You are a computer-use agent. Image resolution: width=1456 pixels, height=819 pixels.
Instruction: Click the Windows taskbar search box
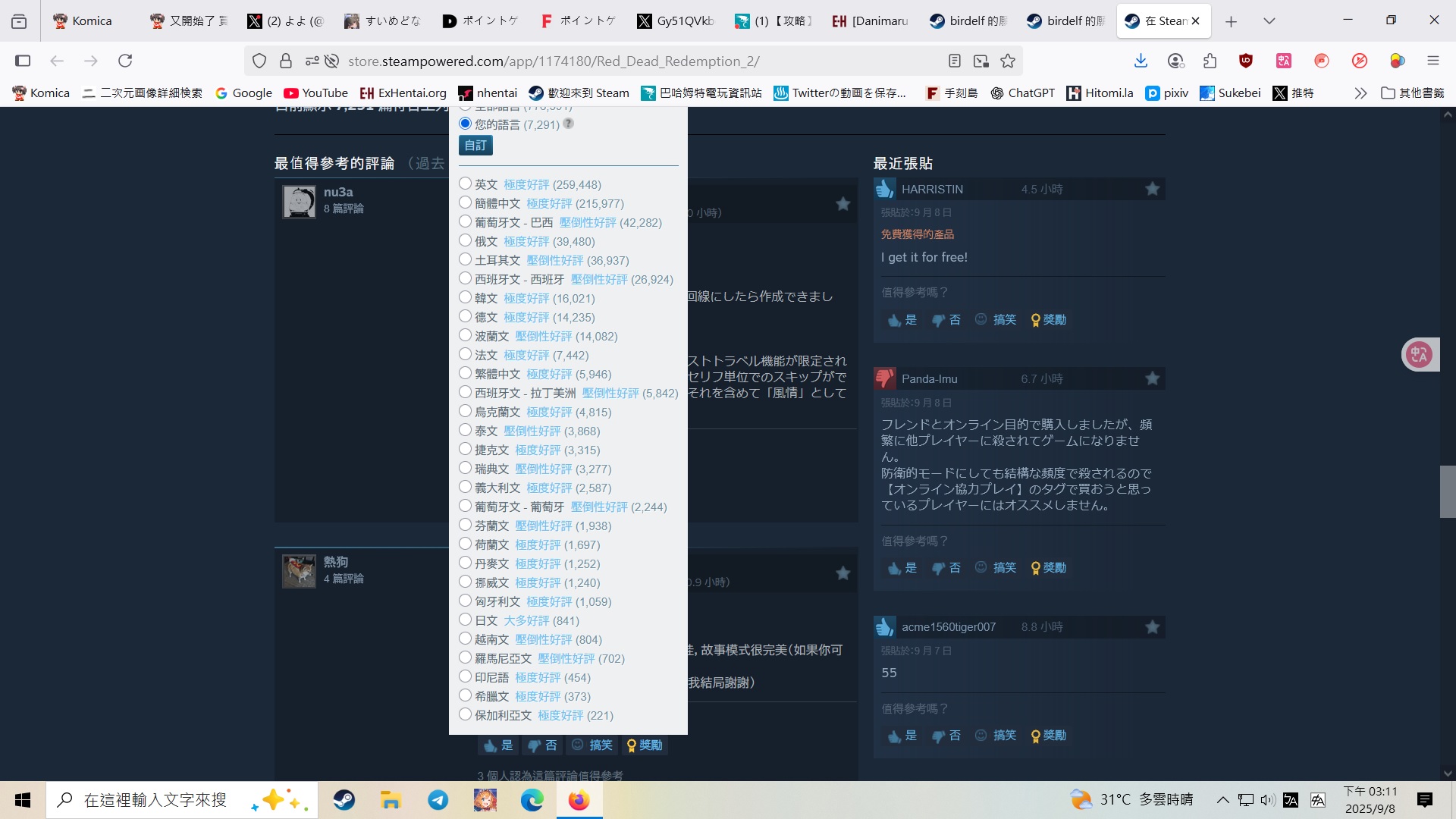tap(182, 800)
